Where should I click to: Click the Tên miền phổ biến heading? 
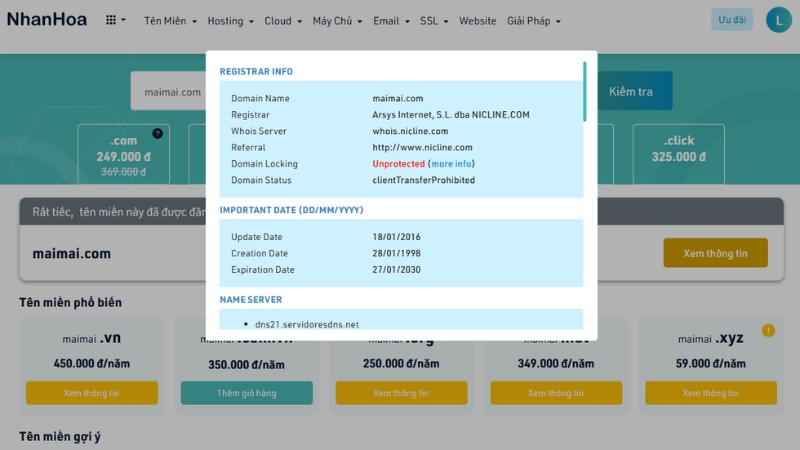[x=70, y=303]
